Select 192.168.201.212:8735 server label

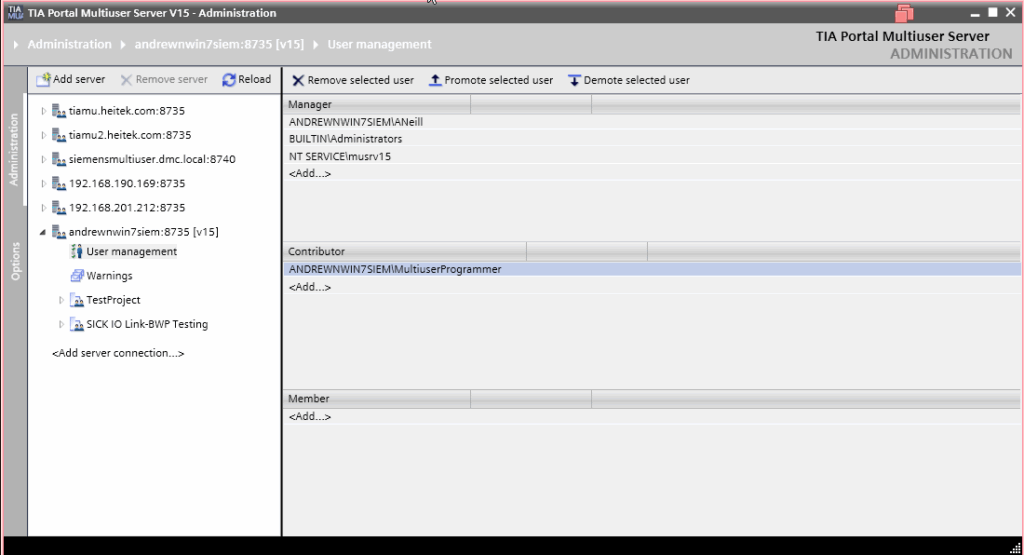pos(127,208)
